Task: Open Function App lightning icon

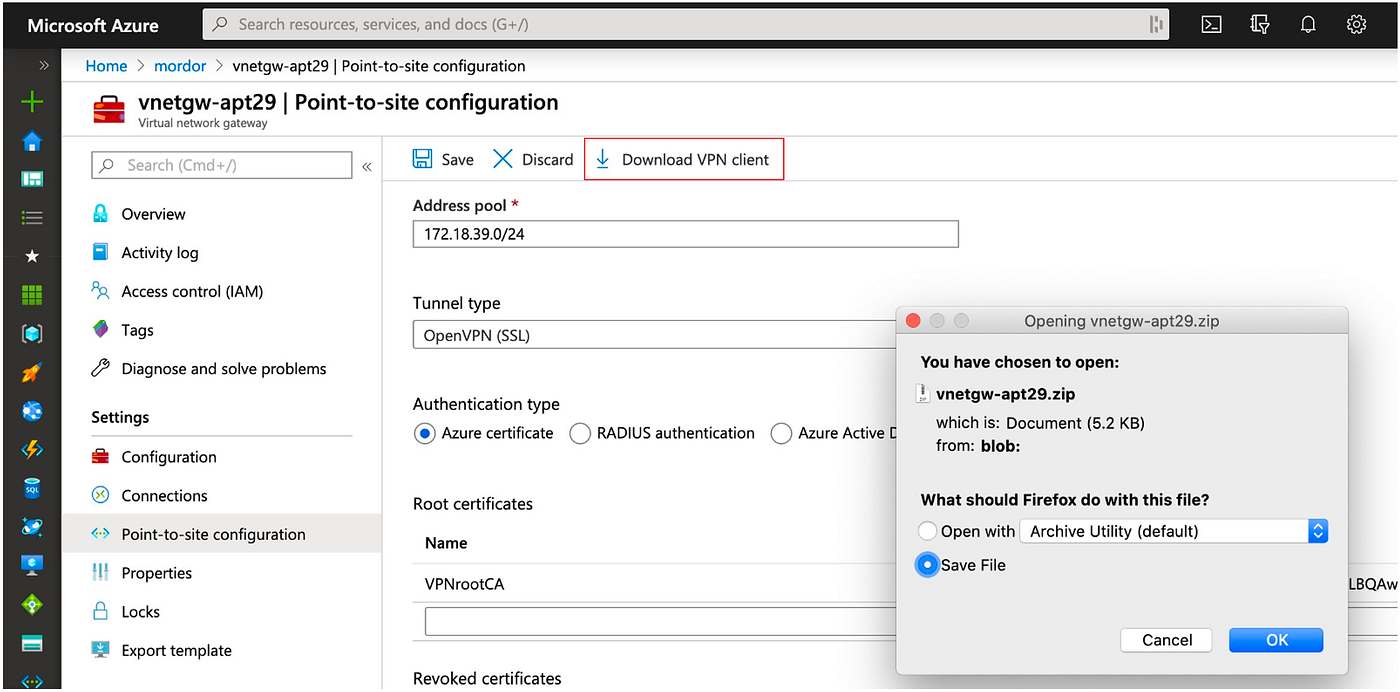Action: coord(32,450)
